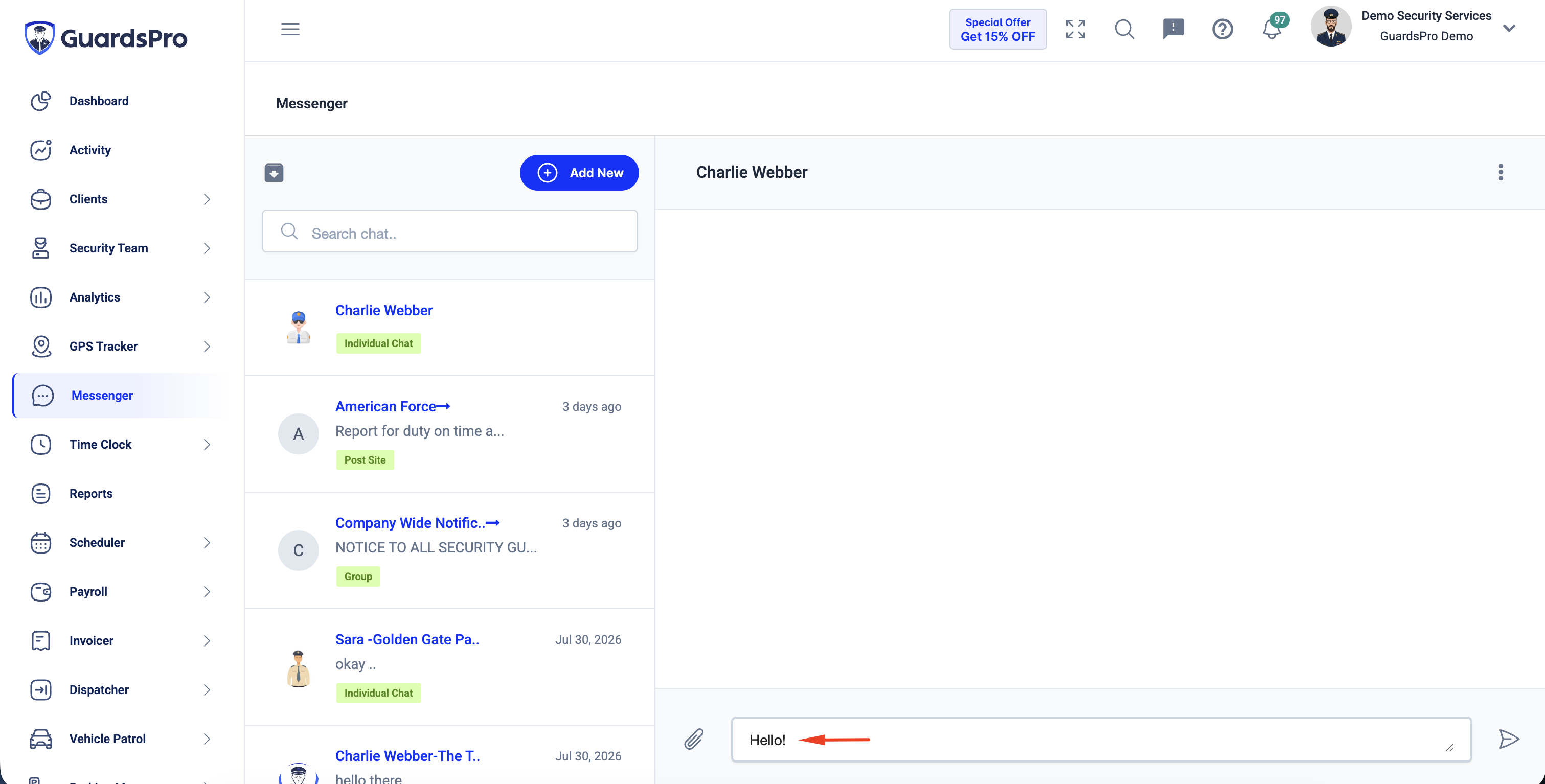Start a new chat with Add New
The image size is (1545, 784).
click(579, 173)
